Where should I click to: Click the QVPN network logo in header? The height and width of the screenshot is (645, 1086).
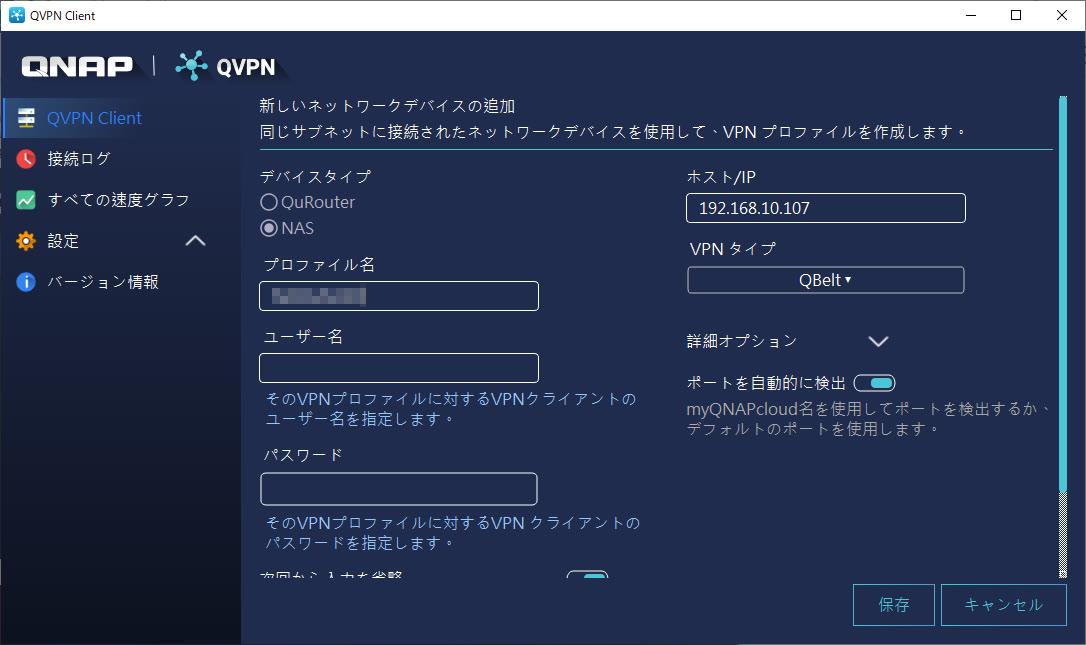point(191,66)
